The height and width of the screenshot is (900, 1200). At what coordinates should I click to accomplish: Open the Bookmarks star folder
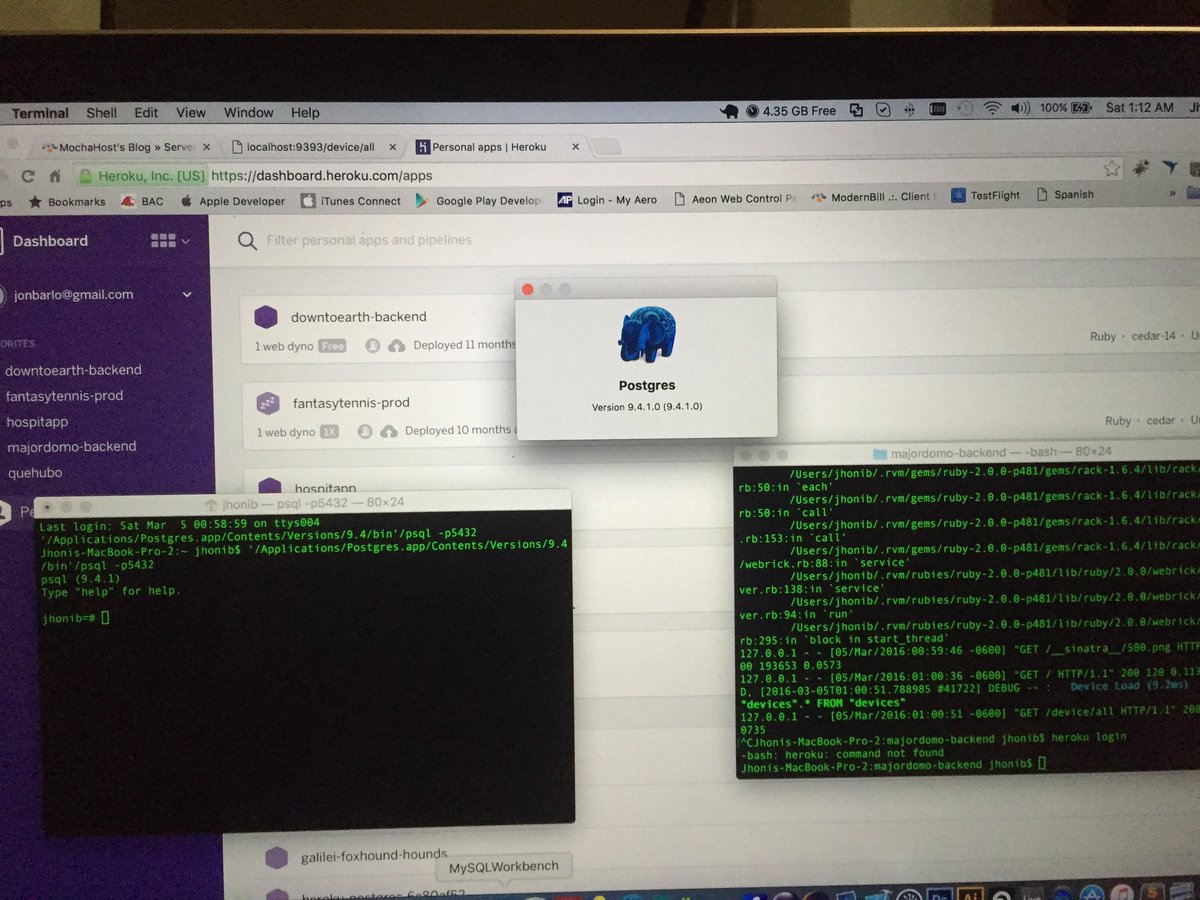click(x=66, y=202)
